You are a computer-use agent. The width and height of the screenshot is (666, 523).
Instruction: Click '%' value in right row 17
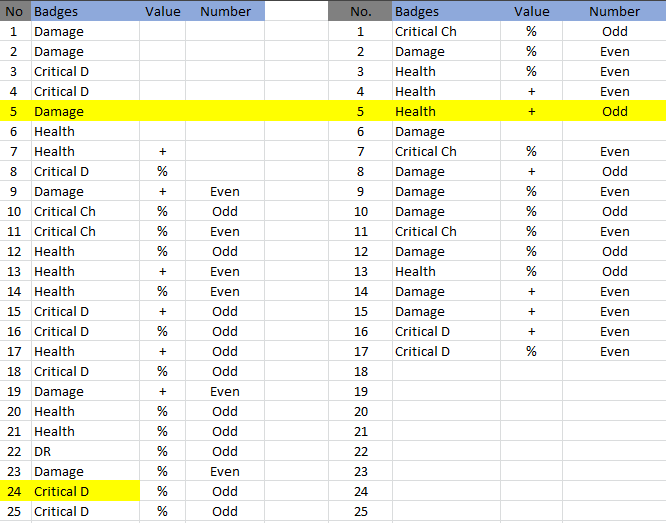(531, 351)
